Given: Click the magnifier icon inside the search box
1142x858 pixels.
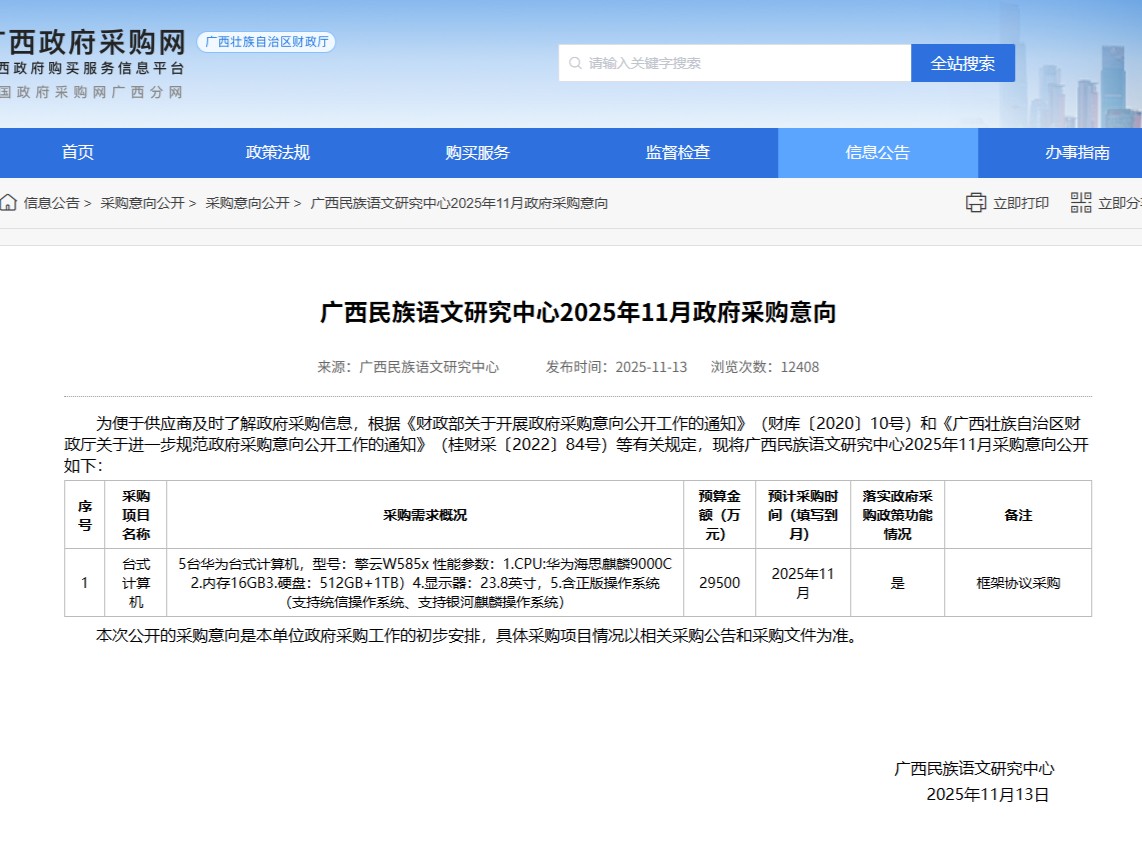Looking at the screenshot, I should point(573,62).
